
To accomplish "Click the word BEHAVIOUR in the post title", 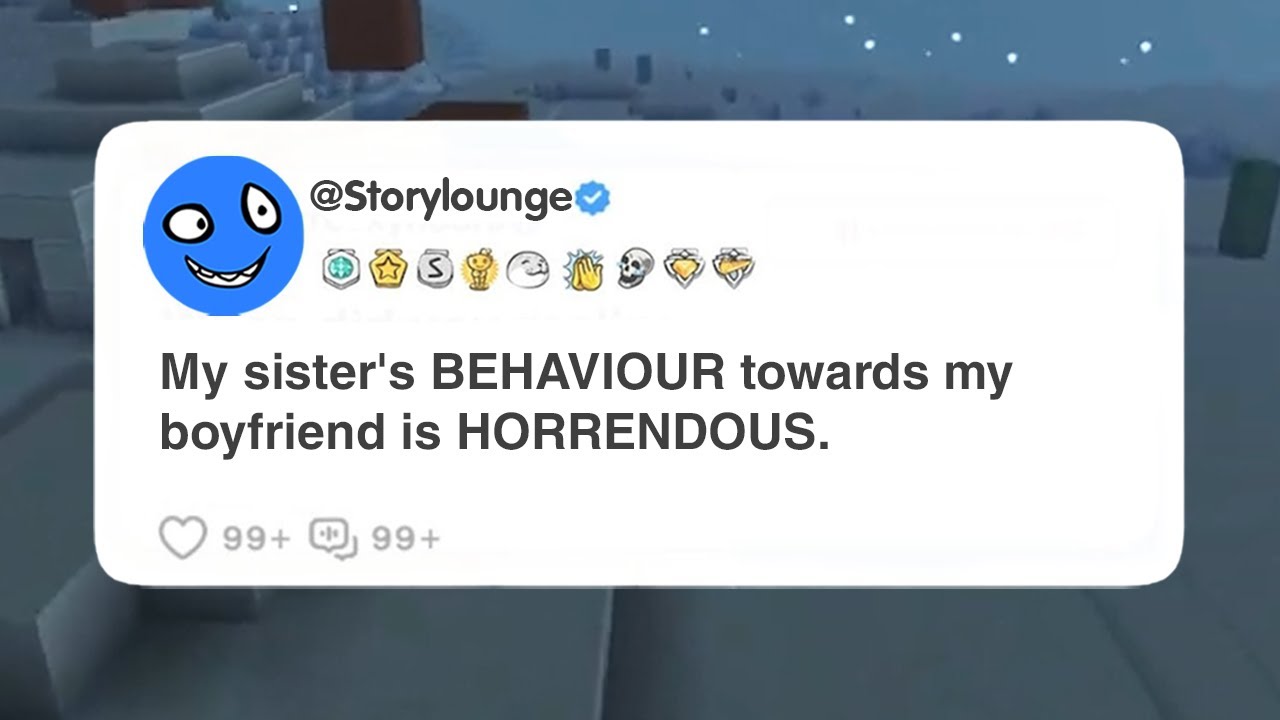I will (x=578, y=374).
